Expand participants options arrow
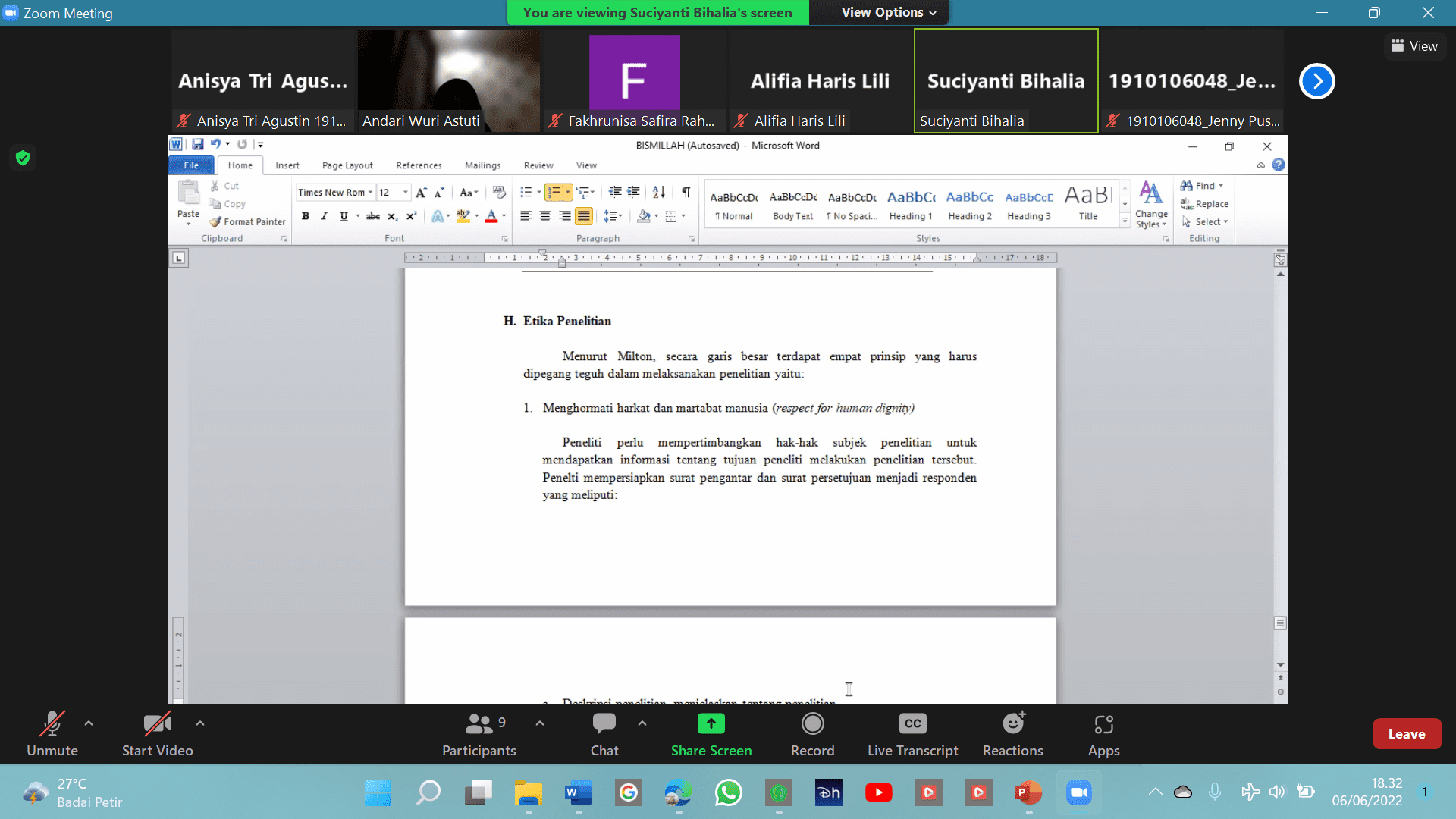This screenshot has width=1456, height=819. [540, 723]
